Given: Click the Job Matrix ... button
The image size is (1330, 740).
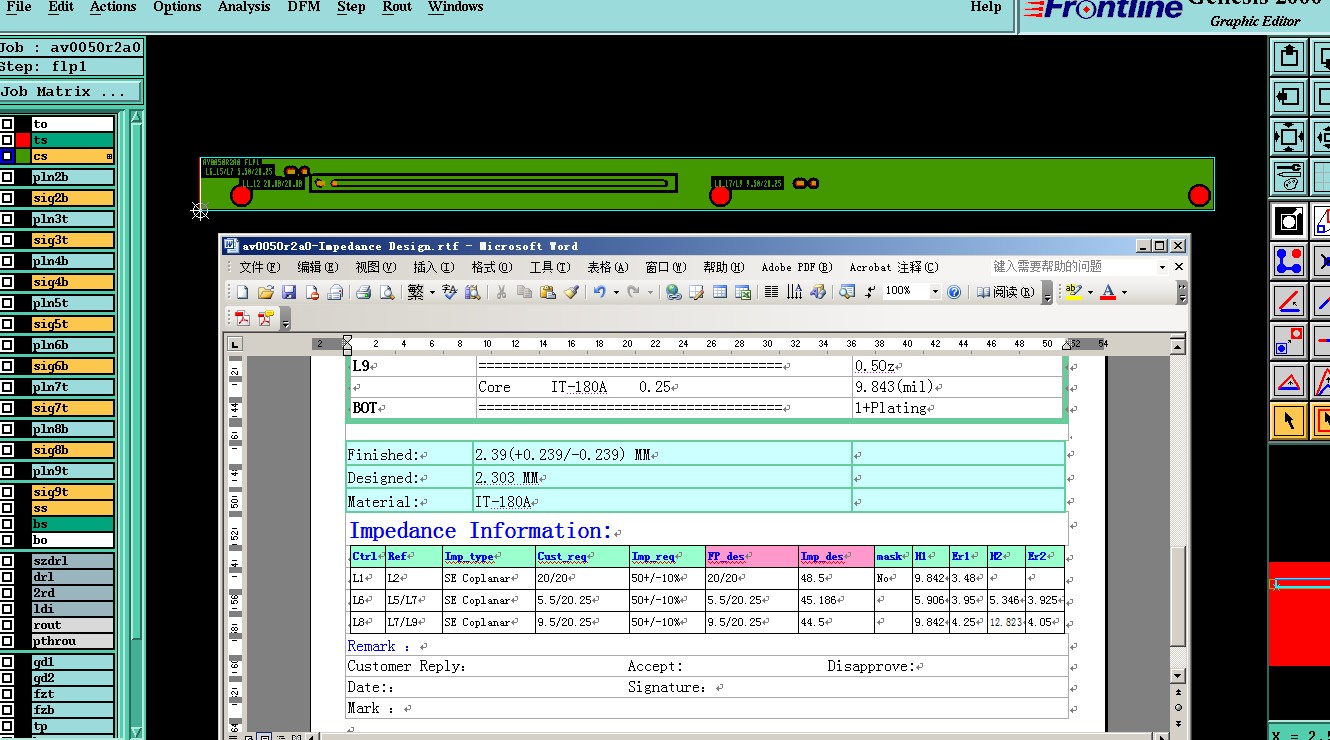Looking at the screenshot, I should [71, 91].
